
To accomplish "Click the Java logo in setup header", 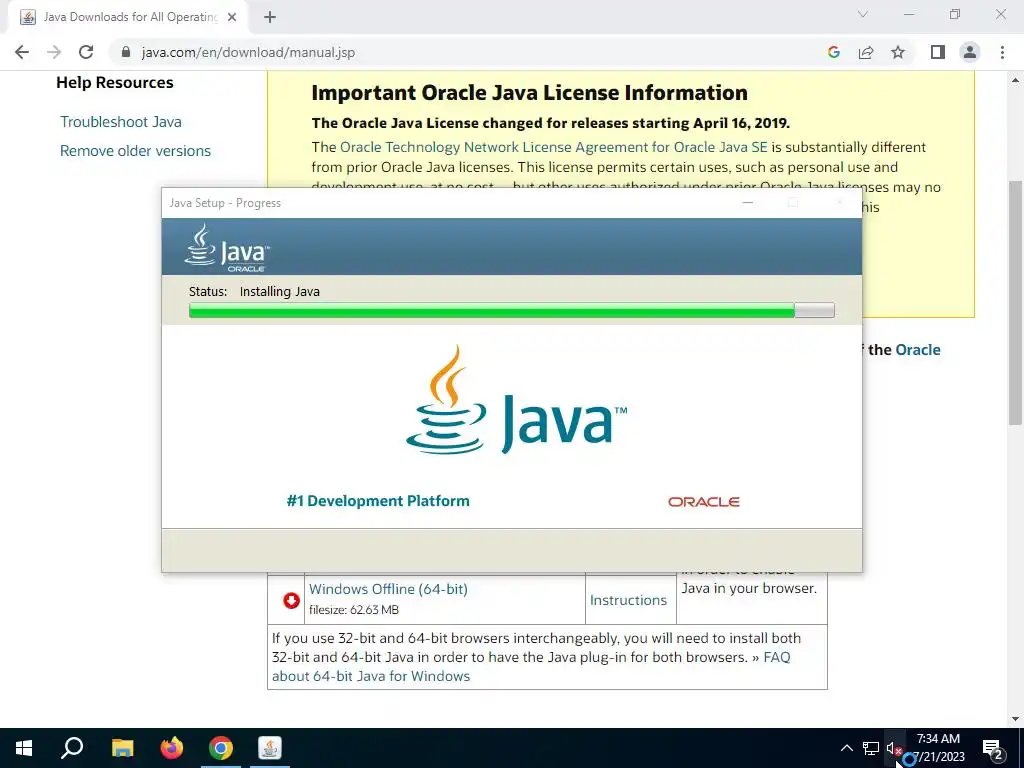I will pos(227,248).
